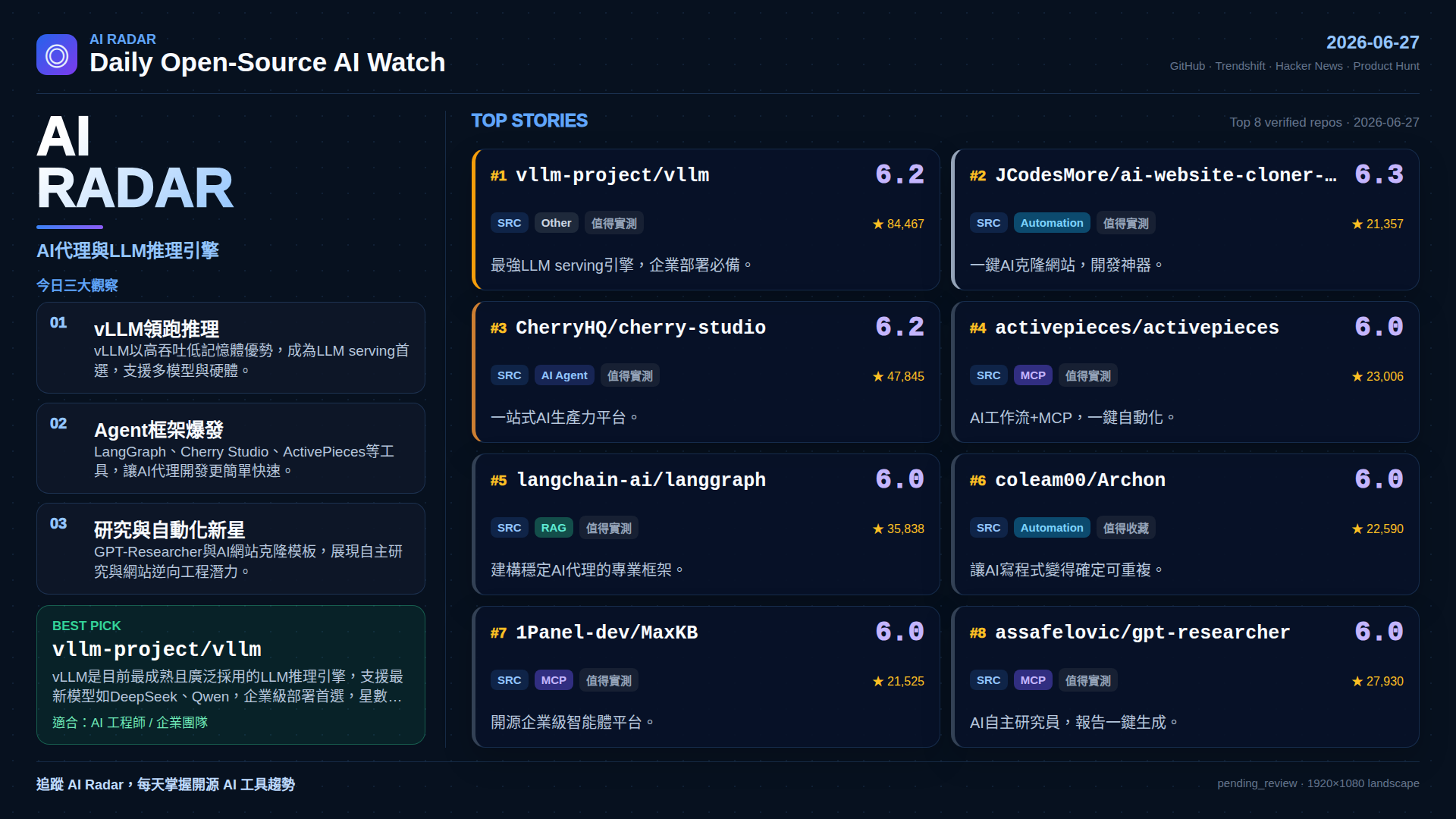Open the JCodesMore/ai-website-cloner story title
1456x819 pixels.
1166,175
